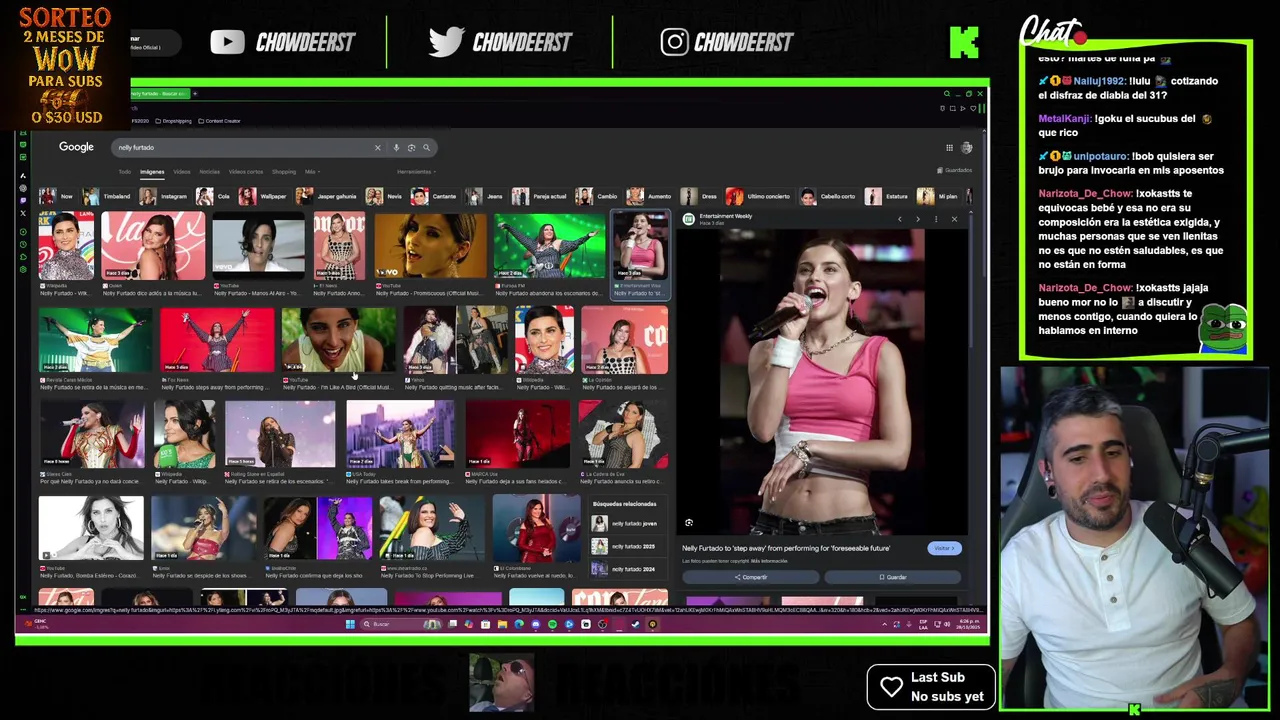Filter images by Instagram chip
The height and width of the screenshot is (720, 1280).
(164, 196)
